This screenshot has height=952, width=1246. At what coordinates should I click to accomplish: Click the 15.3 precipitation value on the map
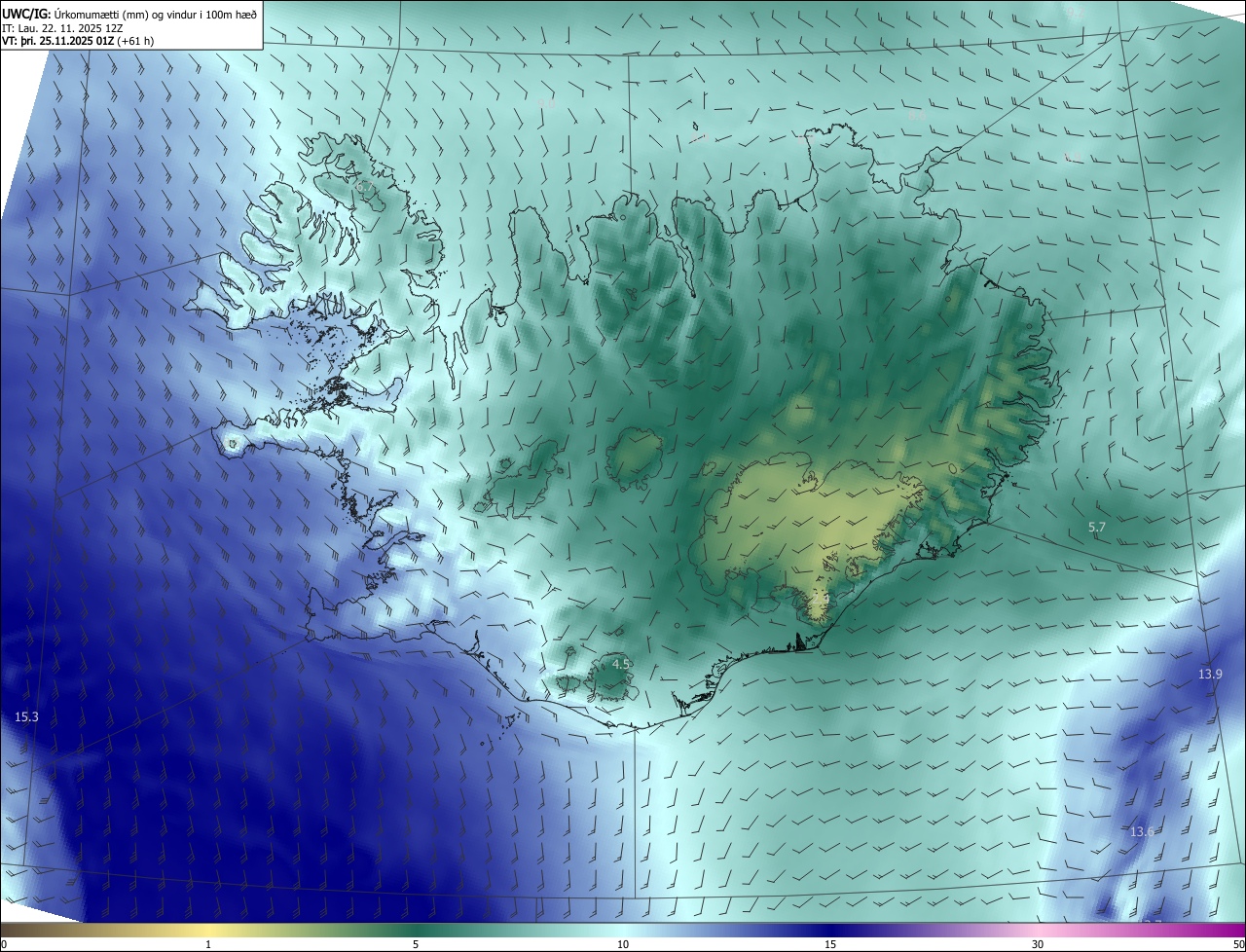[x=26, y=716]
